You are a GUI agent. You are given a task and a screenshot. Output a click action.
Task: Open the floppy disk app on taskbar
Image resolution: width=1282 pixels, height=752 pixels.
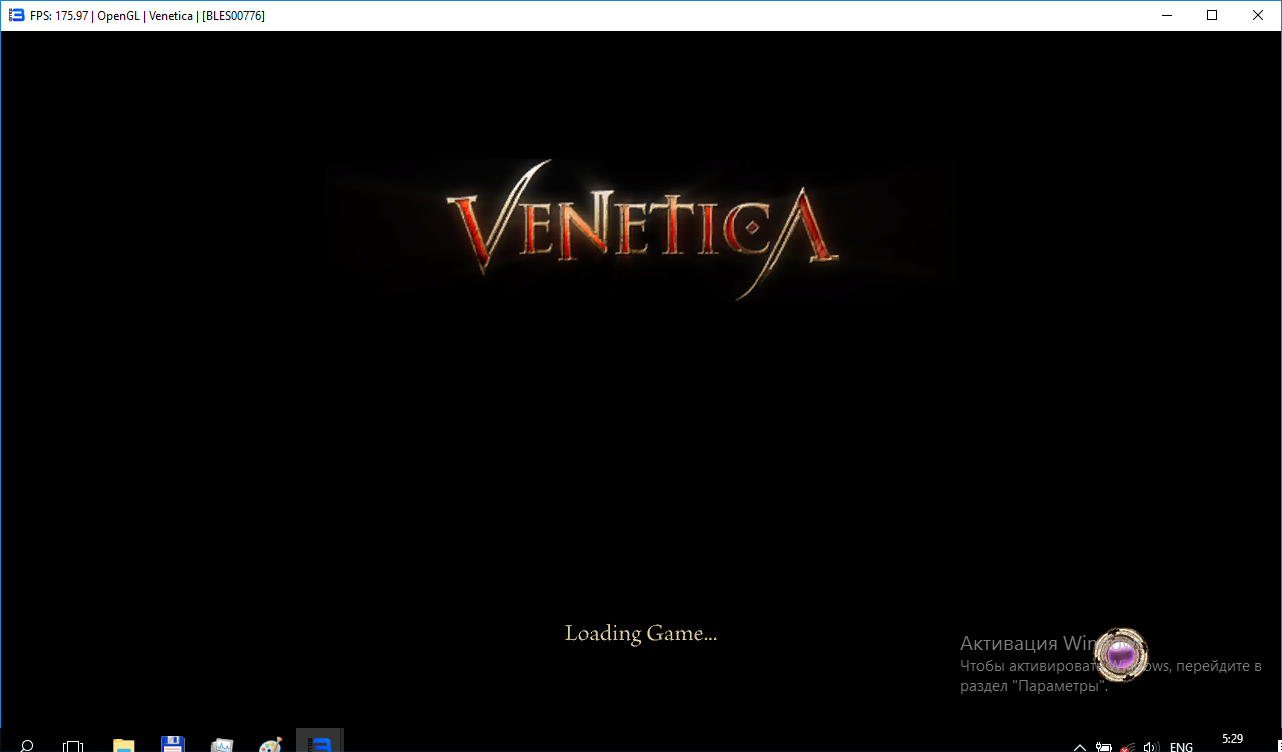pos(172,745)
